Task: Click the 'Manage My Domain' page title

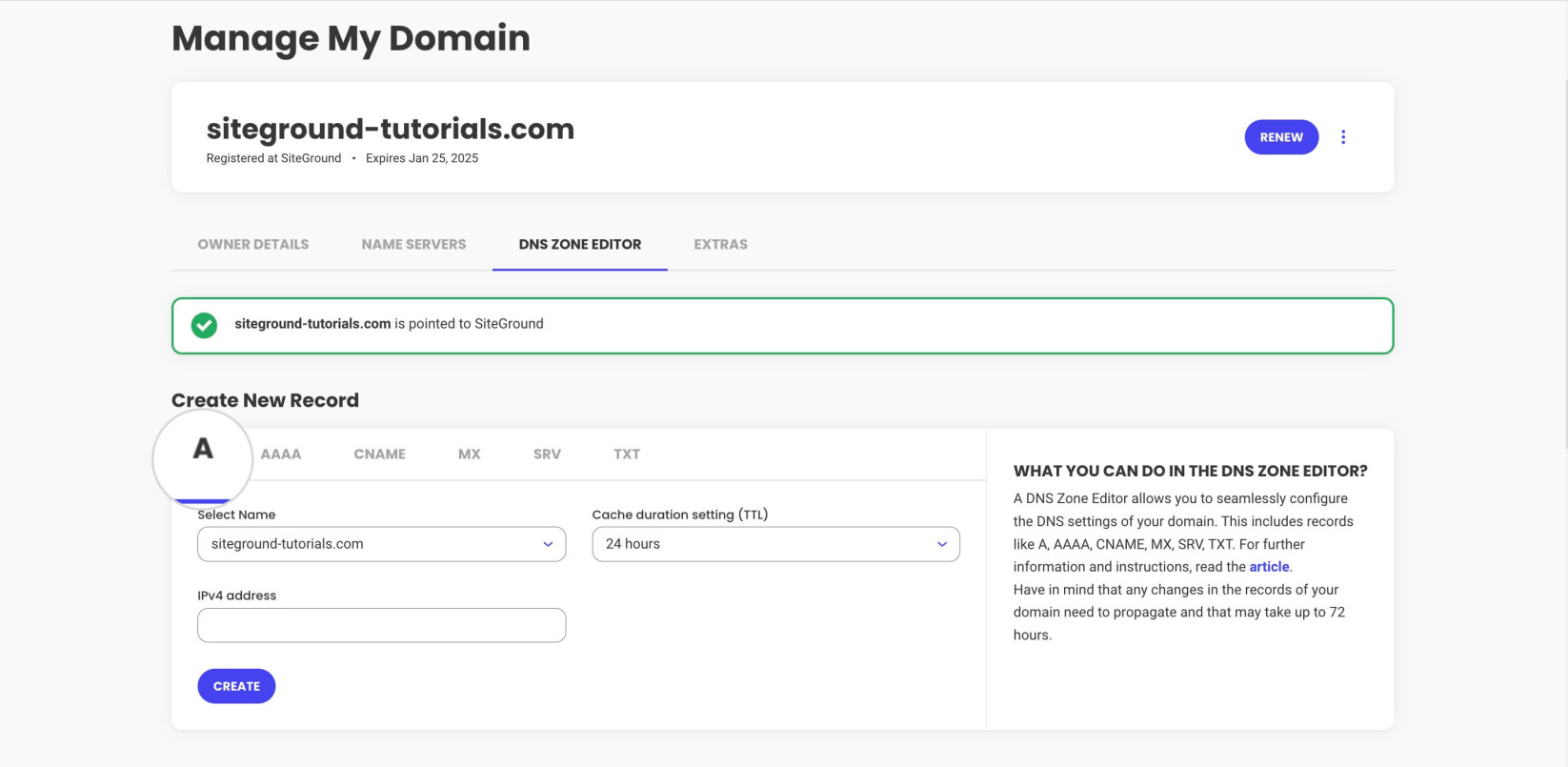Action: 351,38
